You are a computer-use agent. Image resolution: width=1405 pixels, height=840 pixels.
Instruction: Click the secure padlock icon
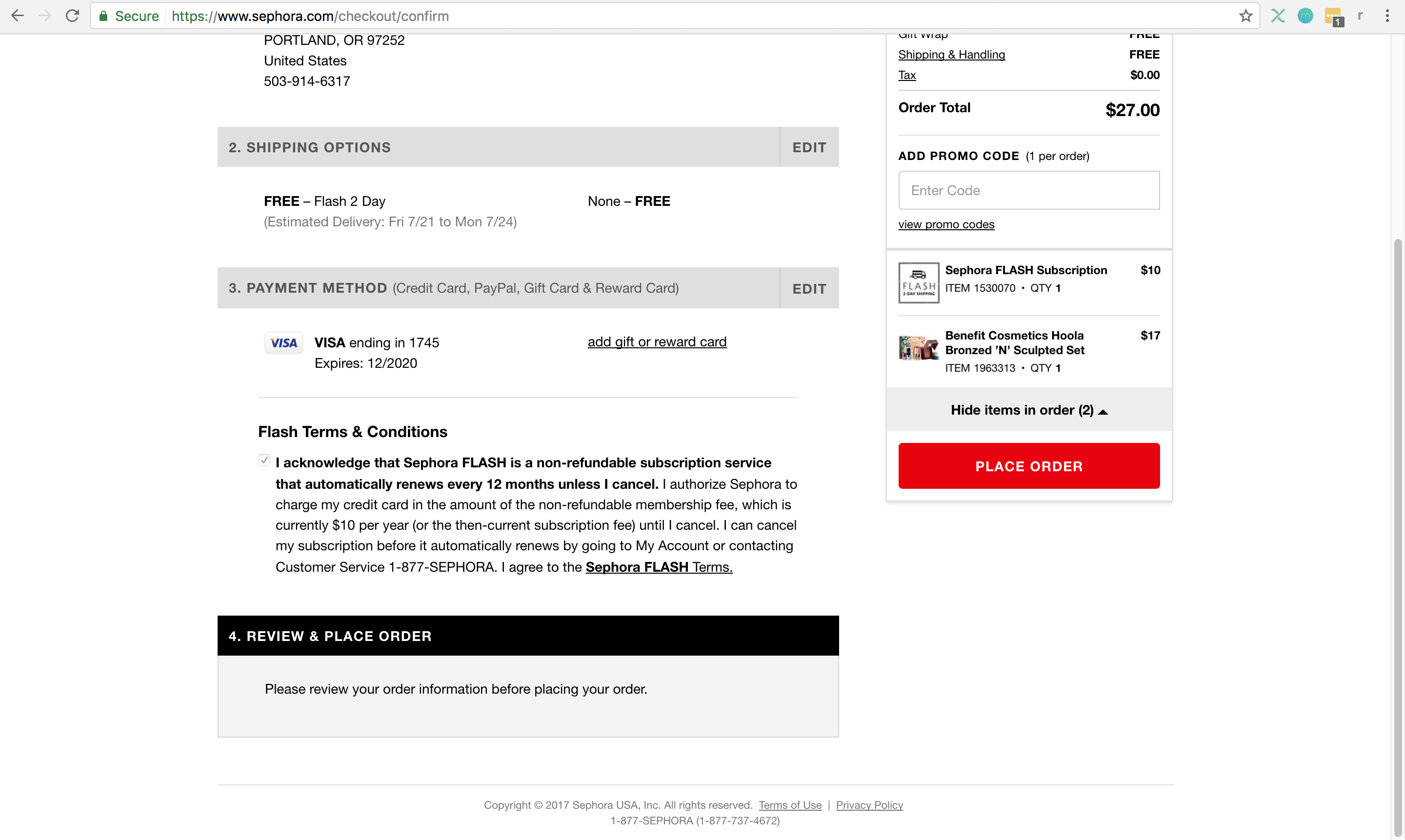pyautogui.click(x=103, y=16)
